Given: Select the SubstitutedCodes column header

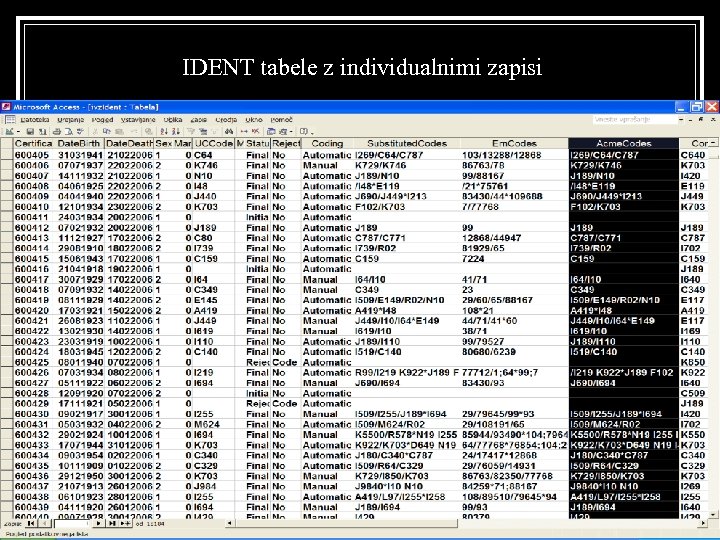Looking at the screenshot, I should [407, 143].
